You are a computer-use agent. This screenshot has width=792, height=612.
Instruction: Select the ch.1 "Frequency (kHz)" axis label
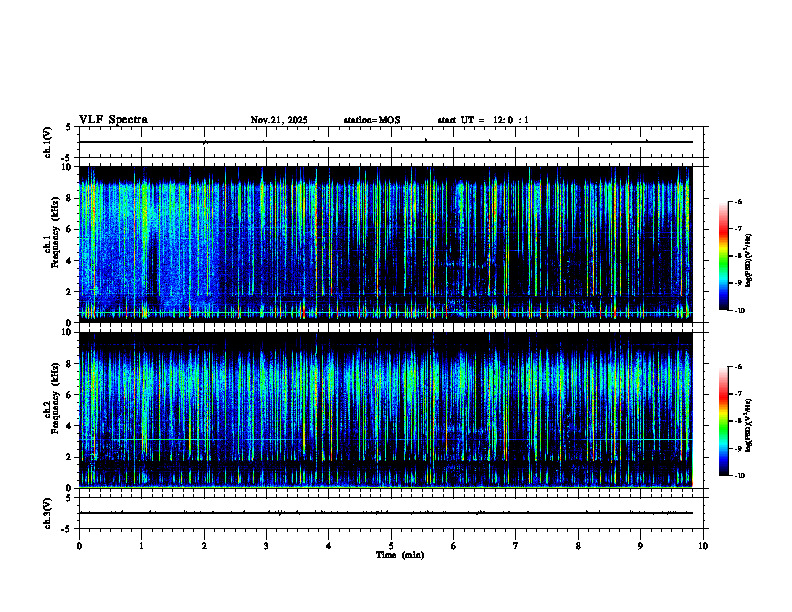coord(55,232)
